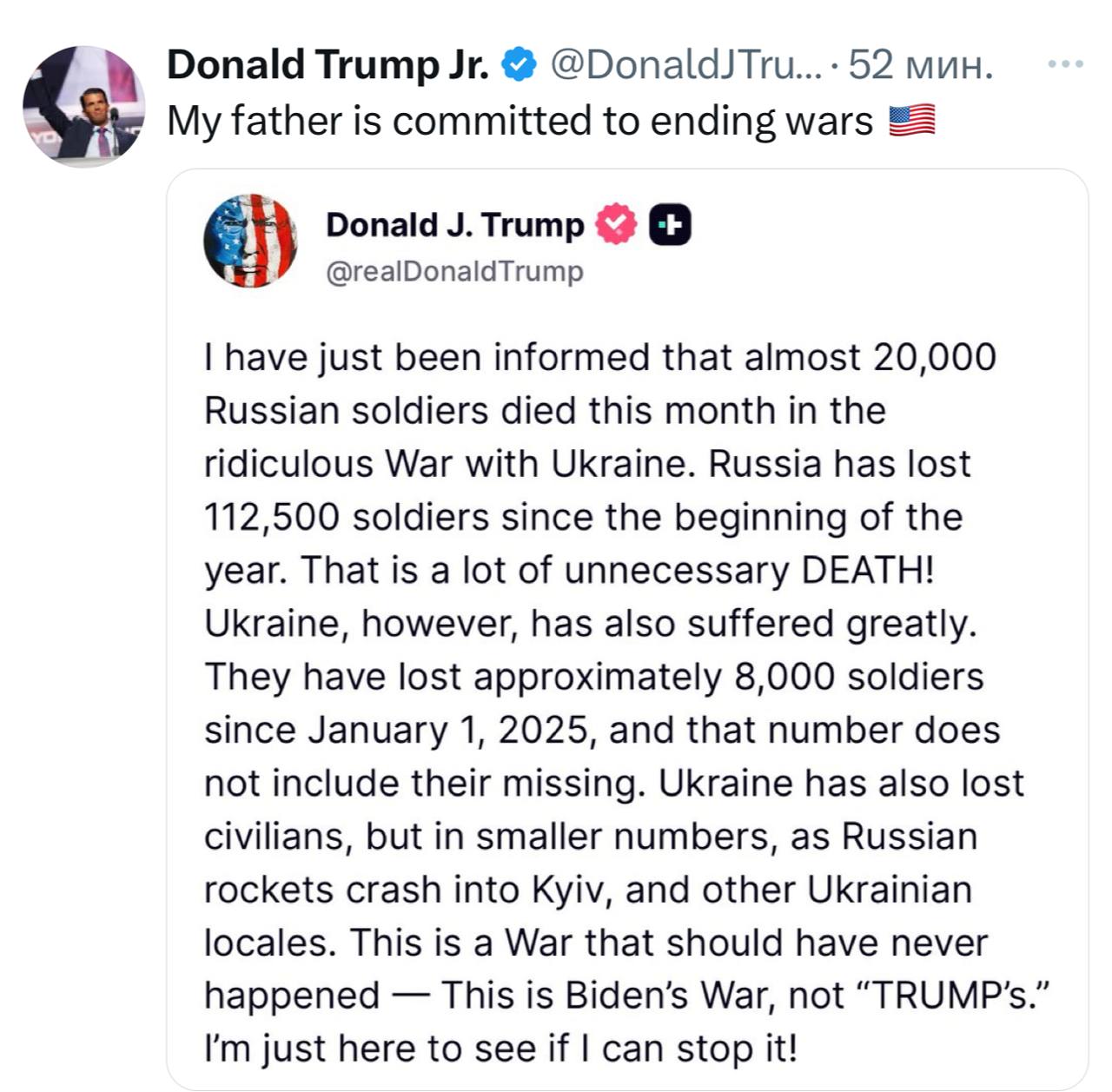Viewport: 1112px width, 1092px height.
Task: Select the "Donald J. Trump" quoted author name
Action: [x=454, y=225]
